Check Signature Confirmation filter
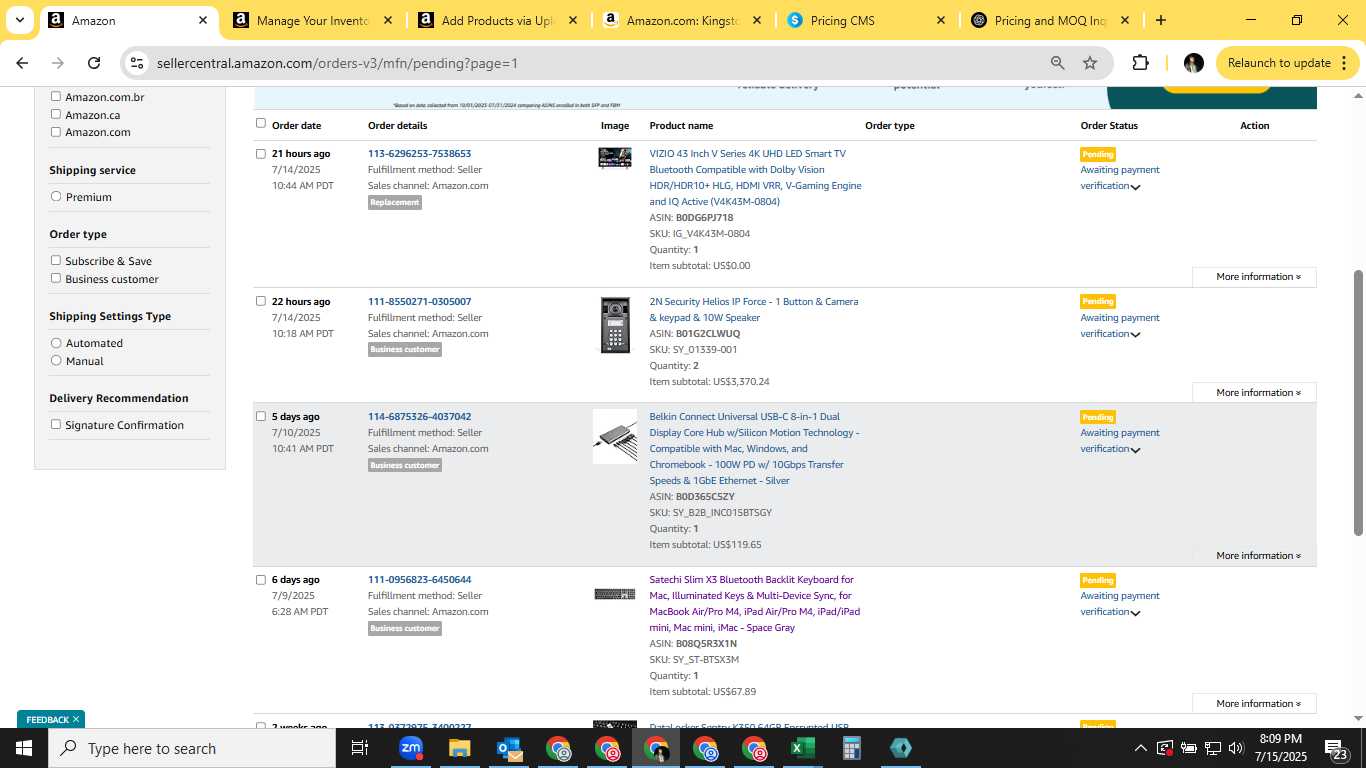 [56, 424]
